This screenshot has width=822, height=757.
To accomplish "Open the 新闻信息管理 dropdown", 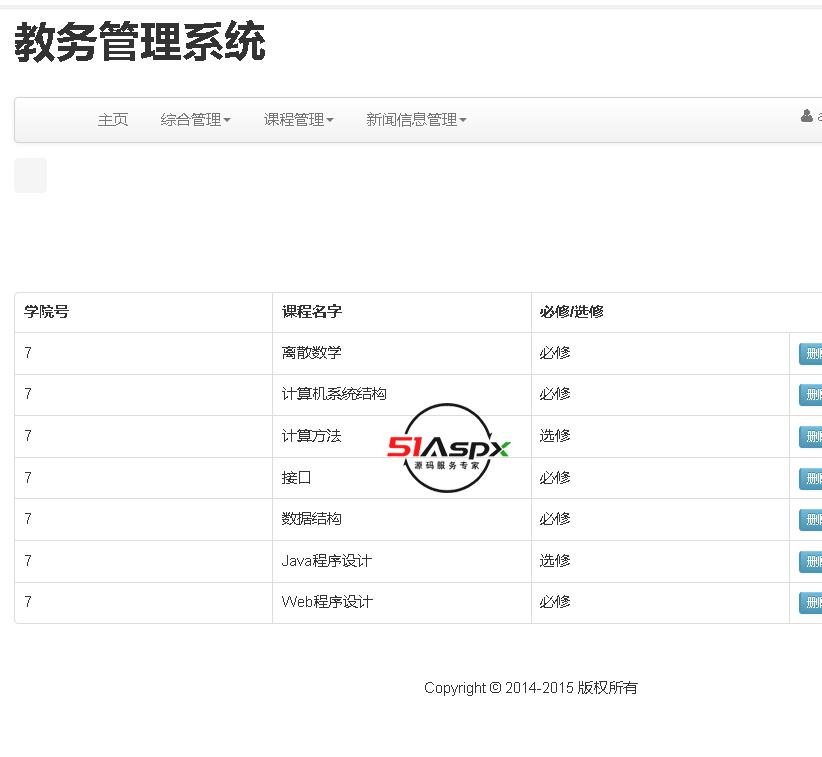I will pos(416,120).
